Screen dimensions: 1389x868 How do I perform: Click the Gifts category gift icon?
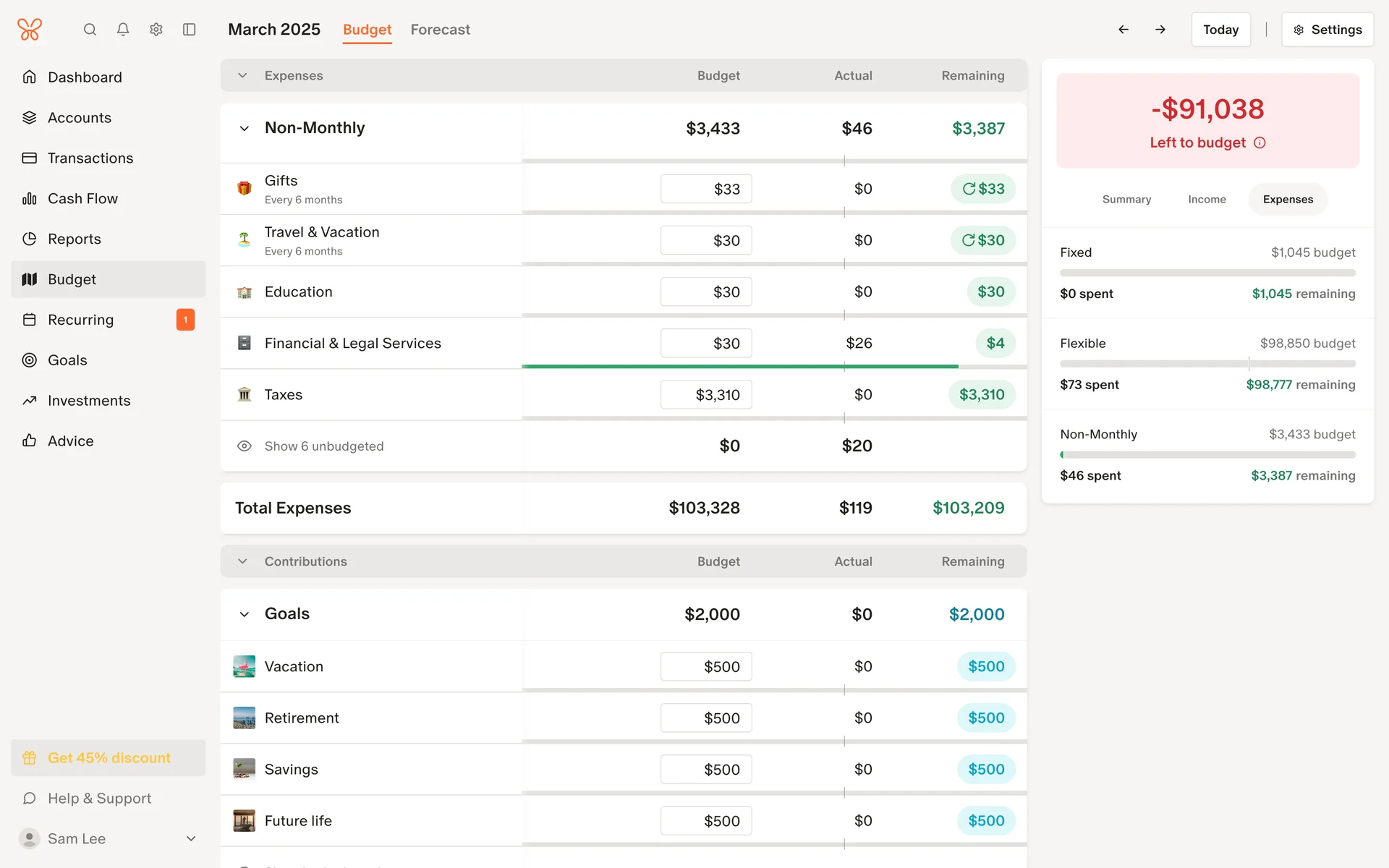[x=245, y=188]
